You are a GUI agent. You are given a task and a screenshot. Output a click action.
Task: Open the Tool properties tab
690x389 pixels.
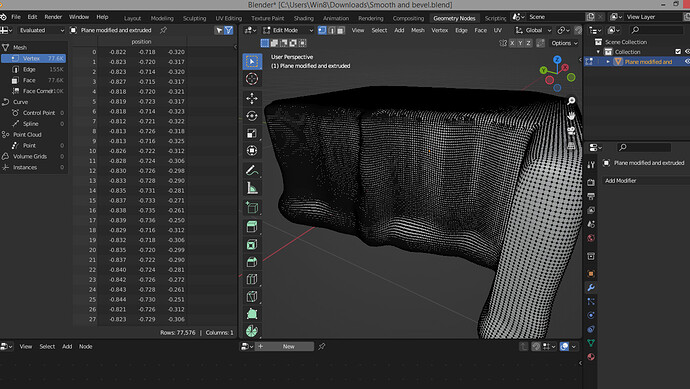[x=591, y=165]
